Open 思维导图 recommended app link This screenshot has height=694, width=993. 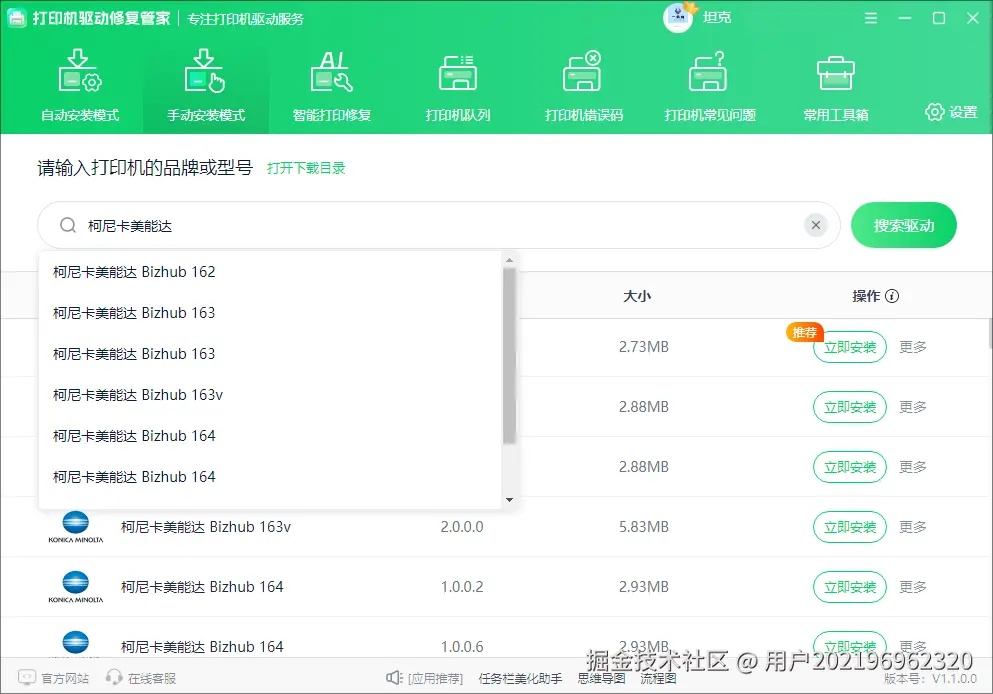point(602,678)
